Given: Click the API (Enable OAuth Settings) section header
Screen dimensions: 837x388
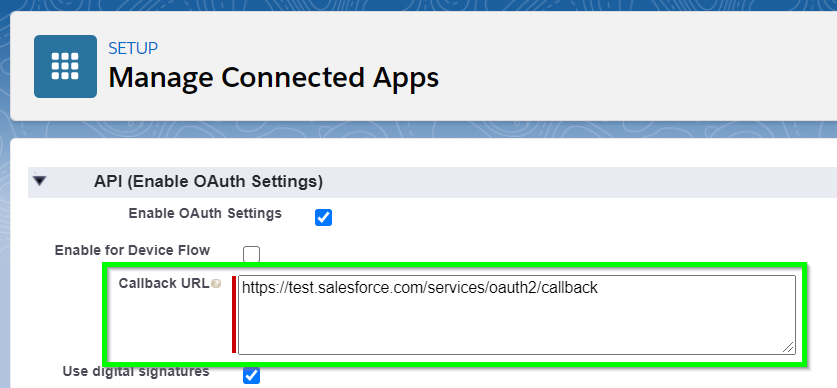Looking at the screenshot, I should [208, 181].
